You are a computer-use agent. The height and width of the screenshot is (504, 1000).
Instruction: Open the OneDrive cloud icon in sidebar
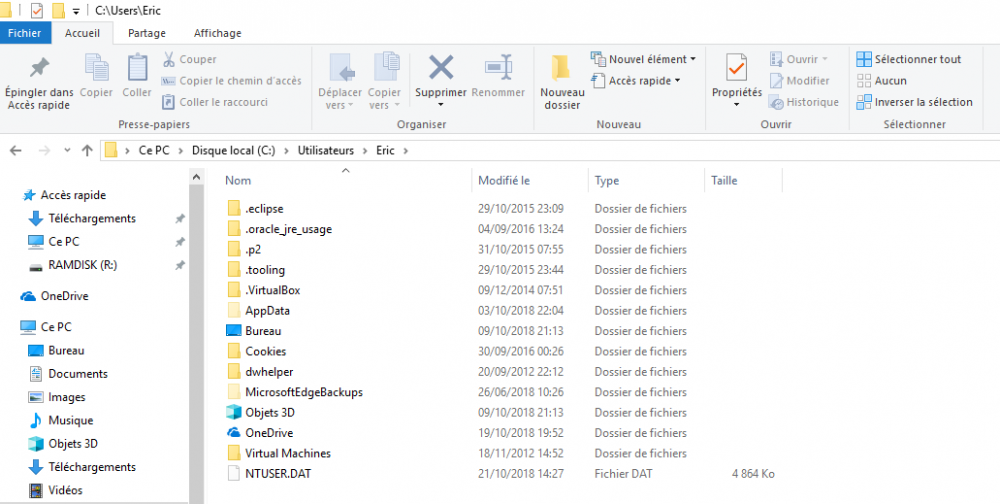pyautogui.click(x=28, y=296)
